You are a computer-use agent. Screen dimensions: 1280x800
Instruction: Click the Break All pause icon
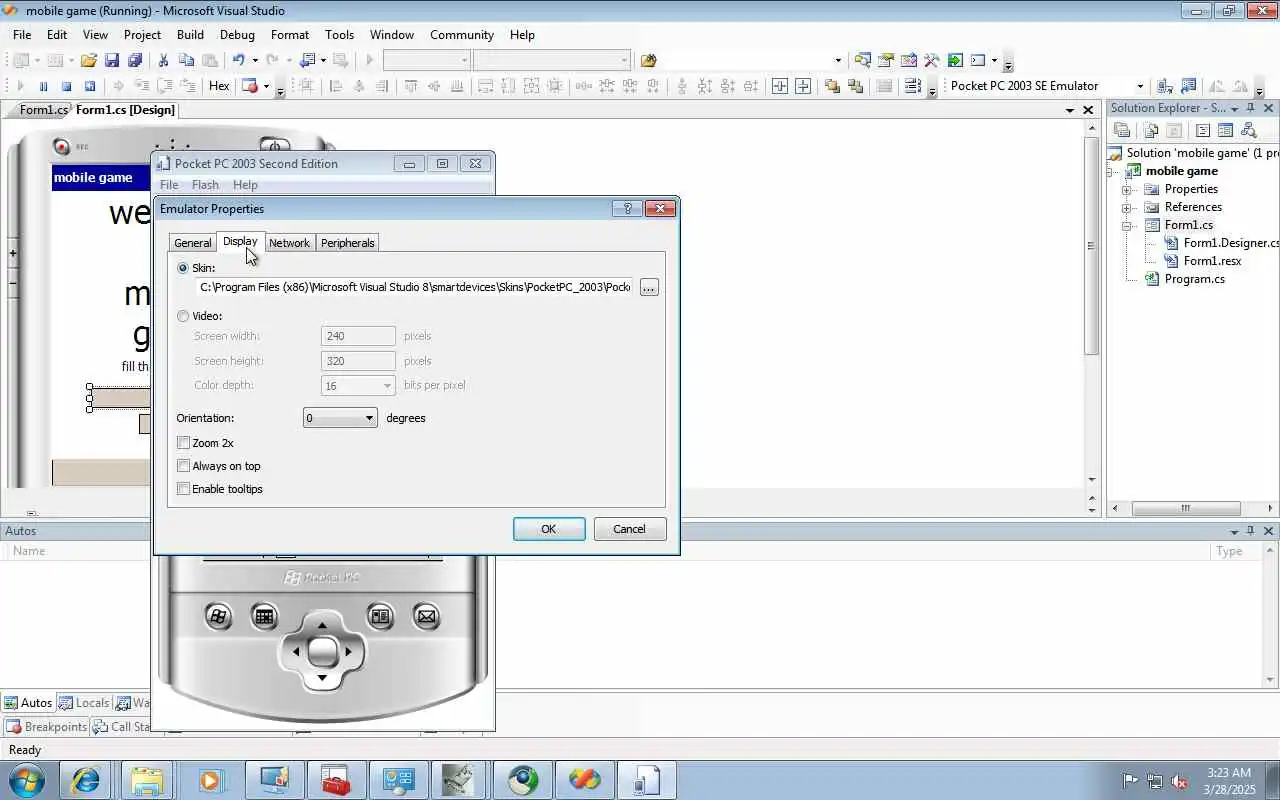pos(43,86)
